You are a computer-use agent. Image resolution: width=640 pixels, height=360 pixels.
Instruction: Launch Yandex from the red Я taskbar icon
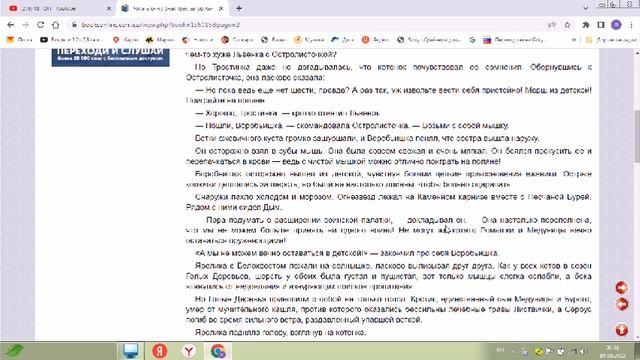click(160, 351)
